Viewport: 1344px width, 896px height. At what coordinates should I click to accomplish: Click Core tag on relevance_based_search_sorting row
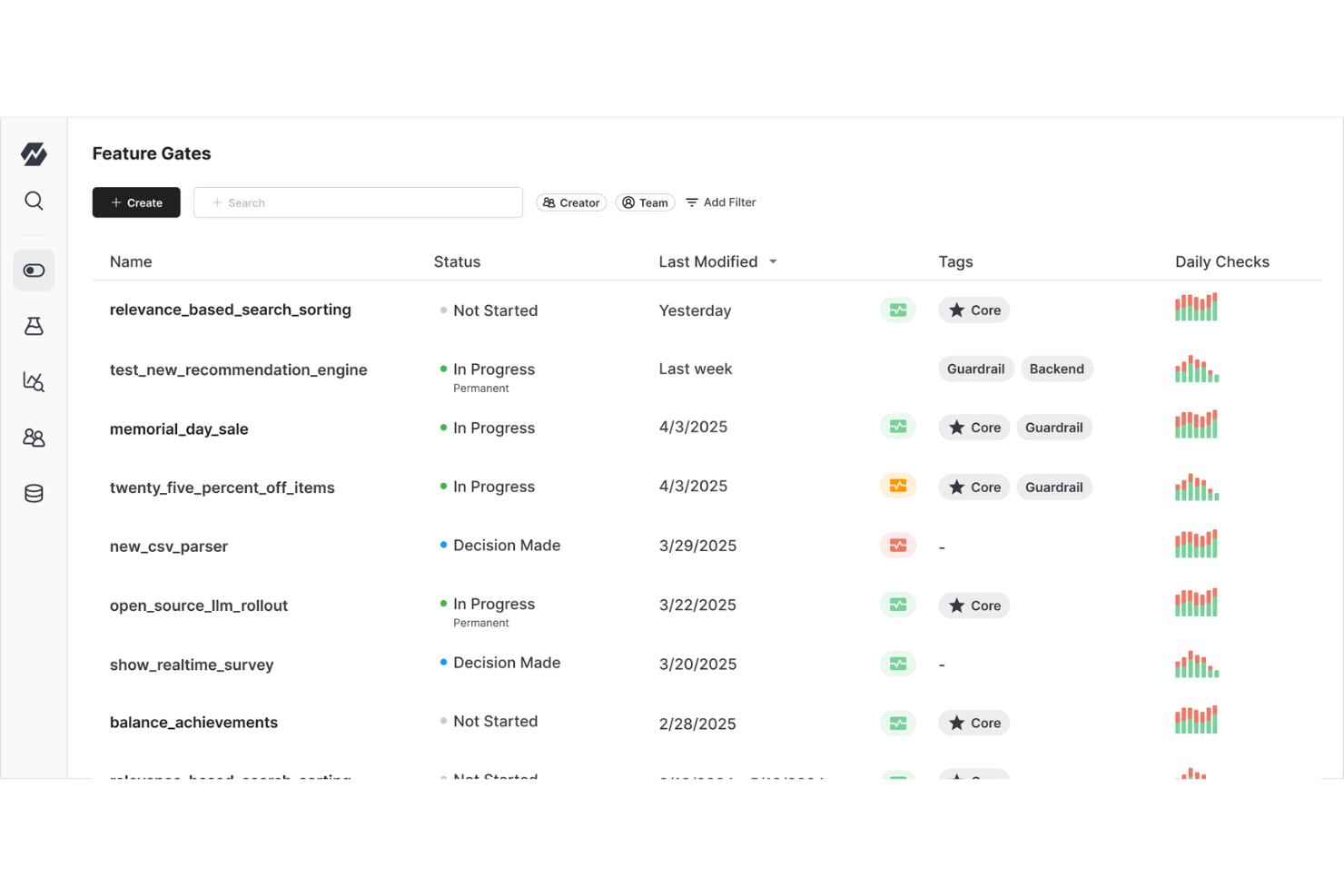974,310
